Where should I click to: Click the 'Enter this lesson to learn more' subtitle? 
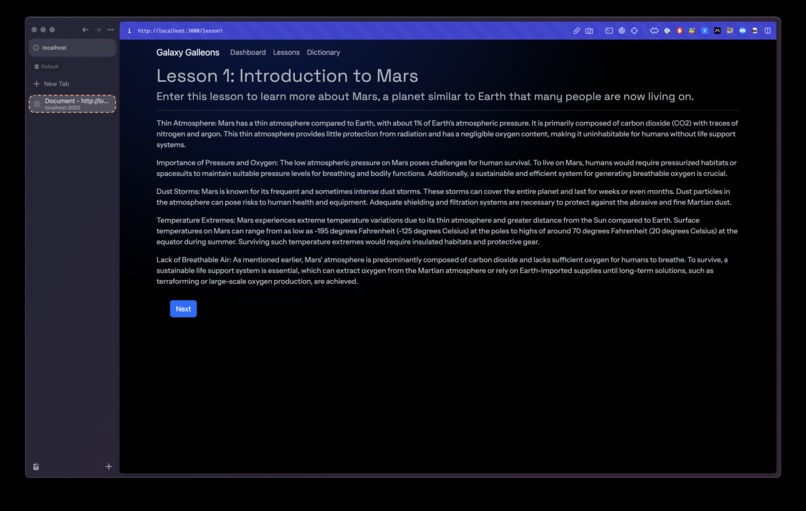pos(425,97)
